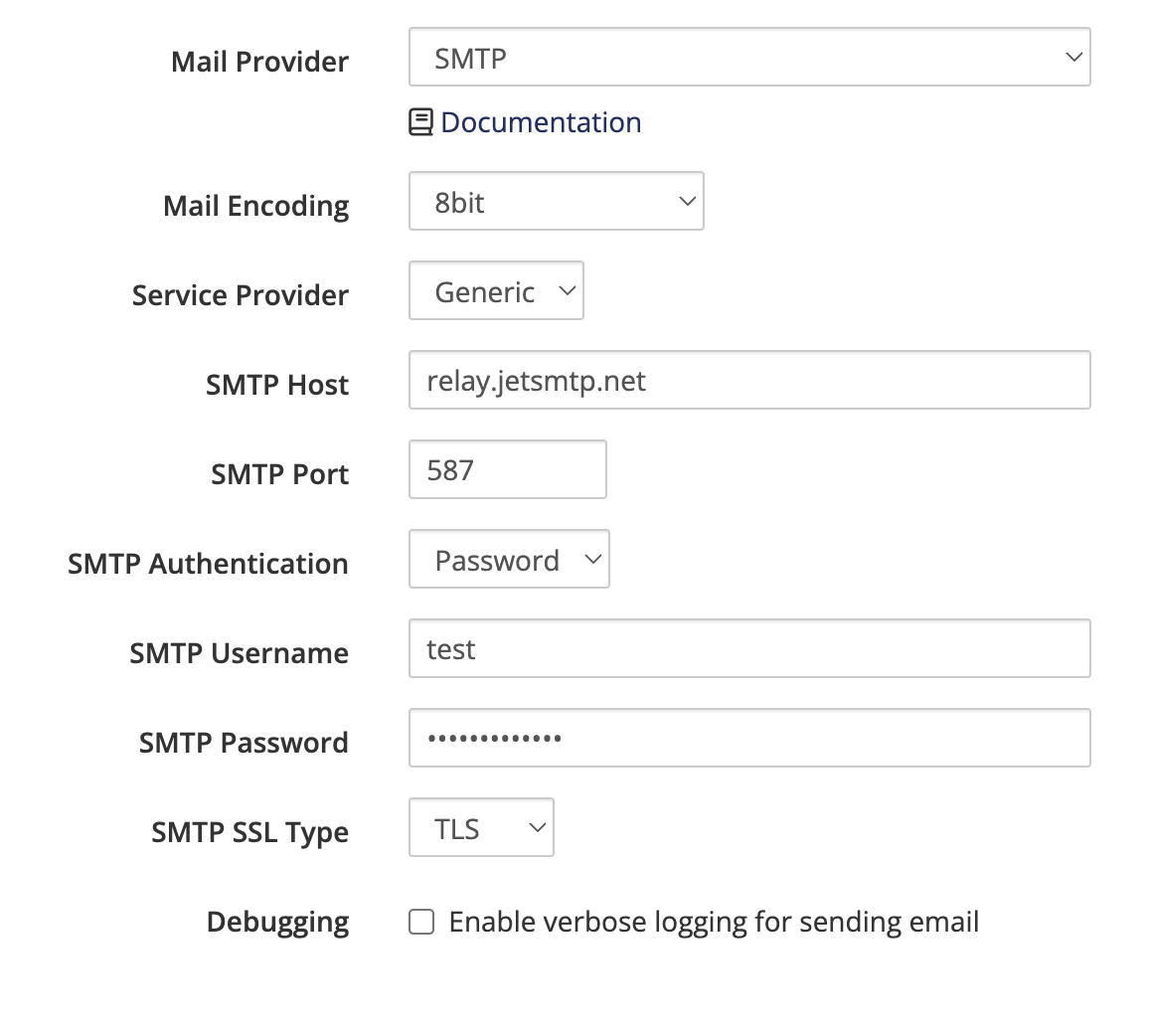Enable the verbose logging checkbox

click(x=421, y=923)
